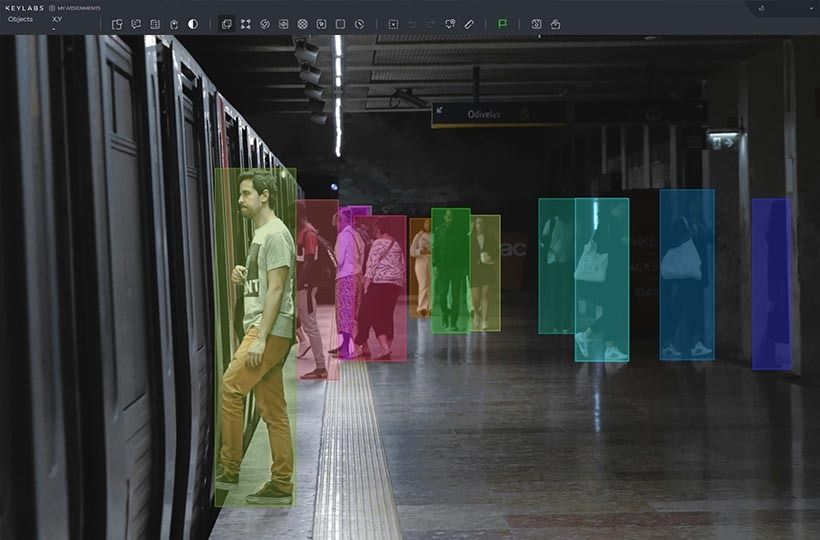Viewport: 820px width, 540px height.
Task: Open the comments speech-bubble tool
Action: pyautogui.click(x=136, y=24)
